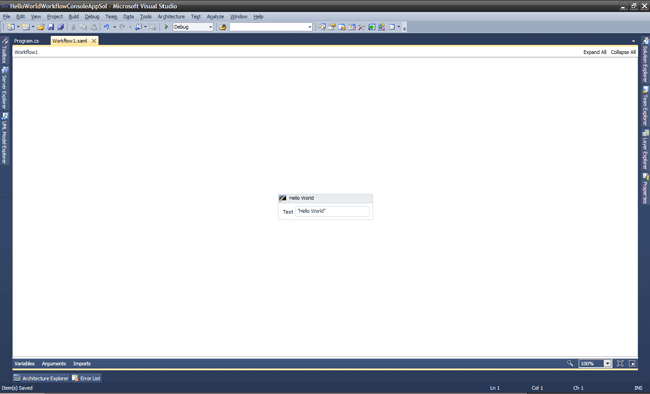Click the magnifier zoom icon in the designer footer

(x=570, y=363)
